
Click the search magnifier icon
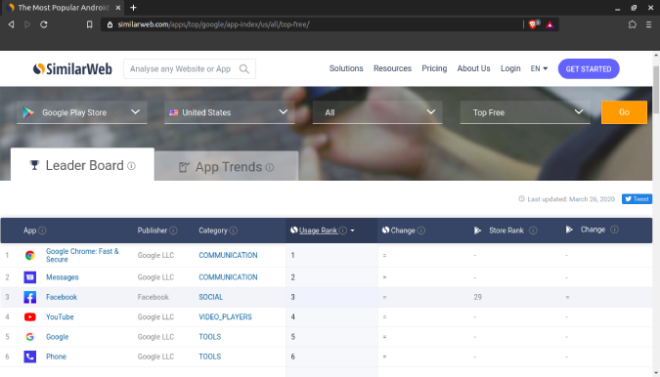(244, 69)
